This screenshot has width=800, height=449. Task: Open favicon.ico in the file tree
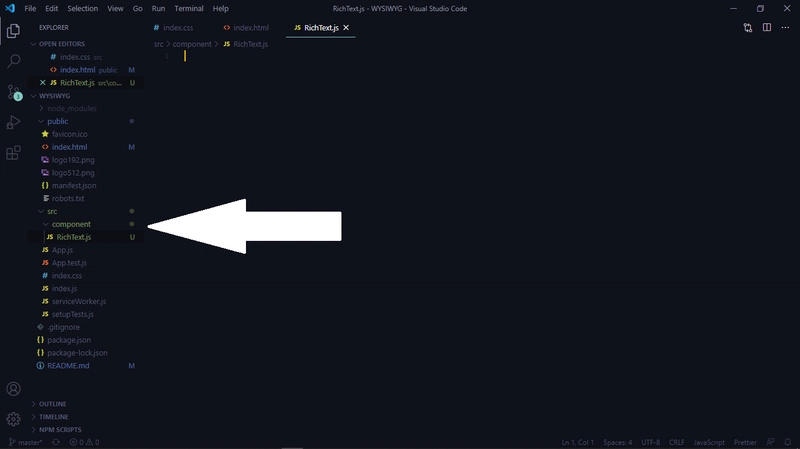69,134
